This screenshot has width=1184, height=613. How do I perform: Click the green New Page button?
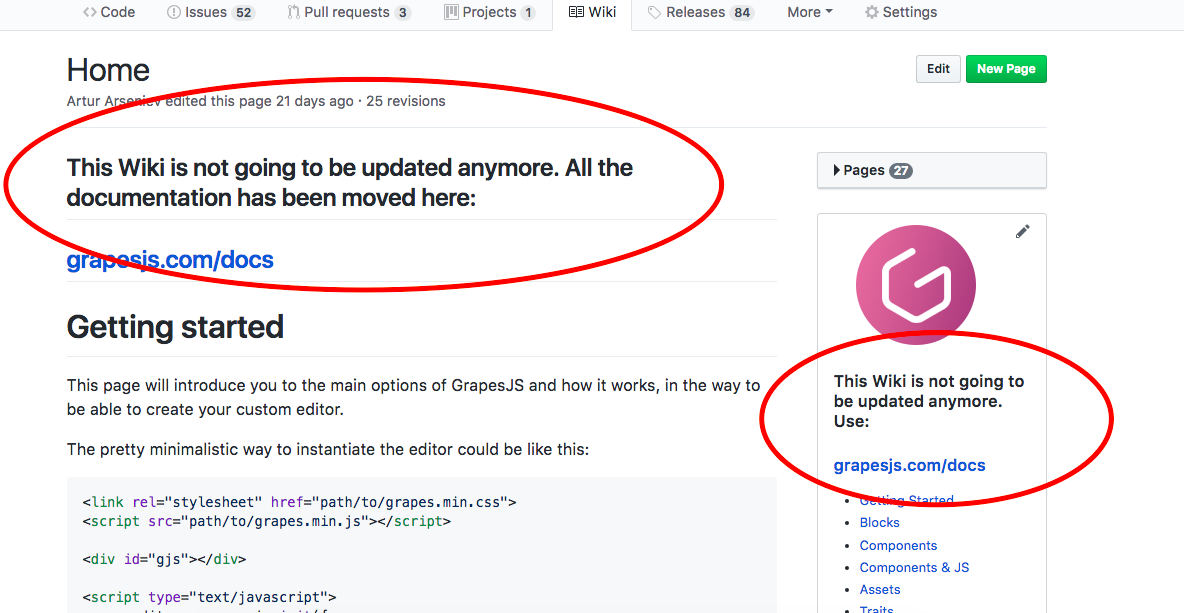coord(1006,68)
